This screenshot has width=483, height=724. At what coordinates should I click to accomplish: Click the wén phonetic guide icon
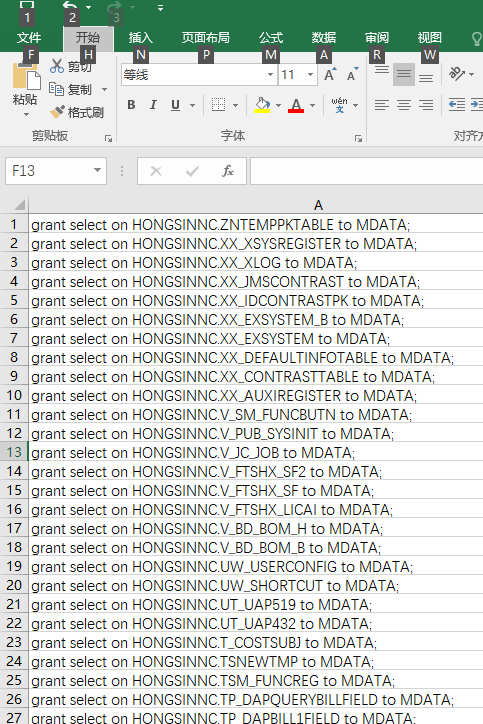(339, 105)
